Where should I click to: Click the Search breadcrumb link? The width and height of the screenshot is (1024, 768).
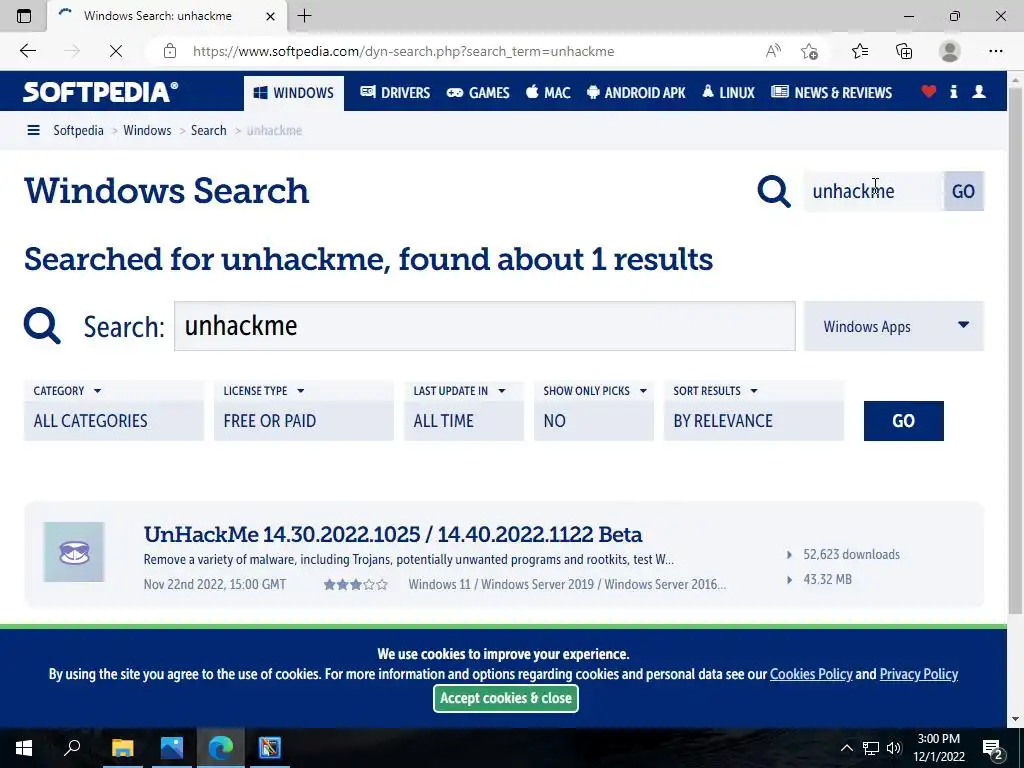(x=208, y=131)
